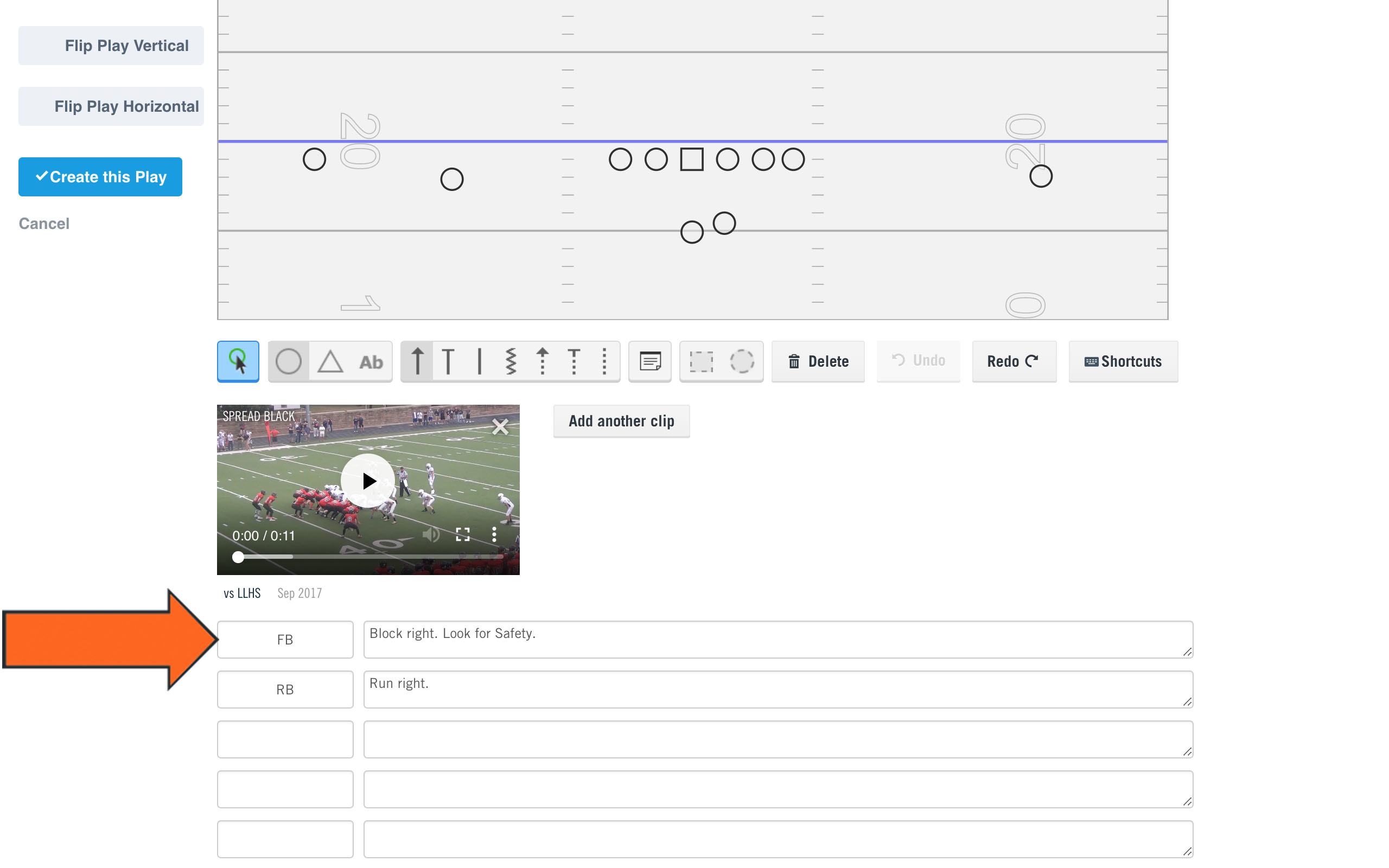Image resolution: width=1389 pixels, height=868 pixels.
Task: Select the zigzag motion line tool
Action: (510, 361)
